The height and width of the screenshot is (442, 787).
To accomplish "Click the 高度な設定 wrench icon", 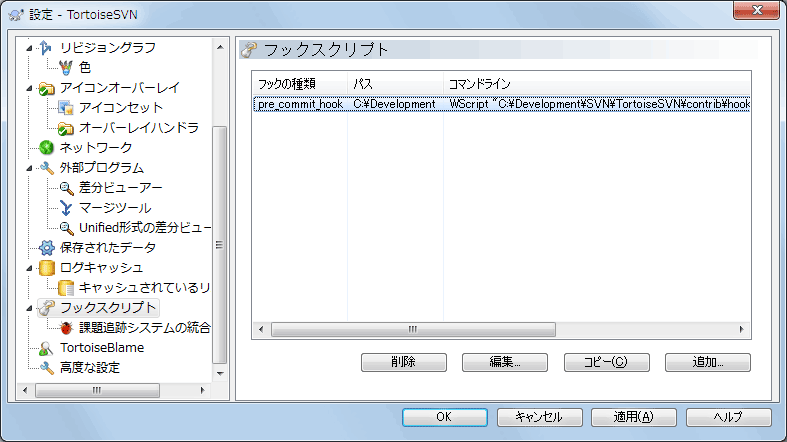I will click(x=46, y=368).
